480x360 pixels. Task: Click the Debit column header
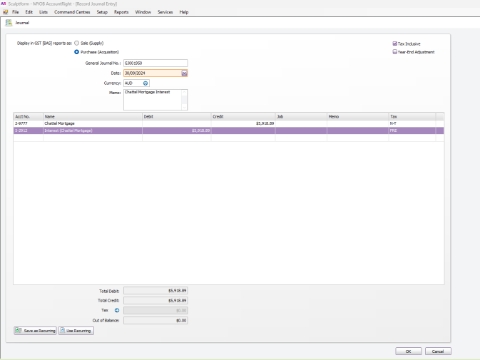(177, 116)
